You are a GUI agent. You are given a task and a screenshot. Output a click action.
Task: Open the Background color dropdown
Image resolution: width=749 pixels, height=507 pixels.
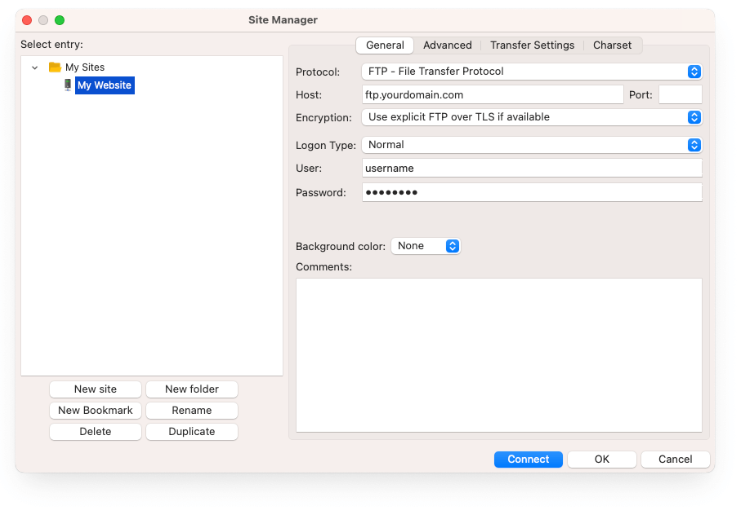tap(426, 246)
